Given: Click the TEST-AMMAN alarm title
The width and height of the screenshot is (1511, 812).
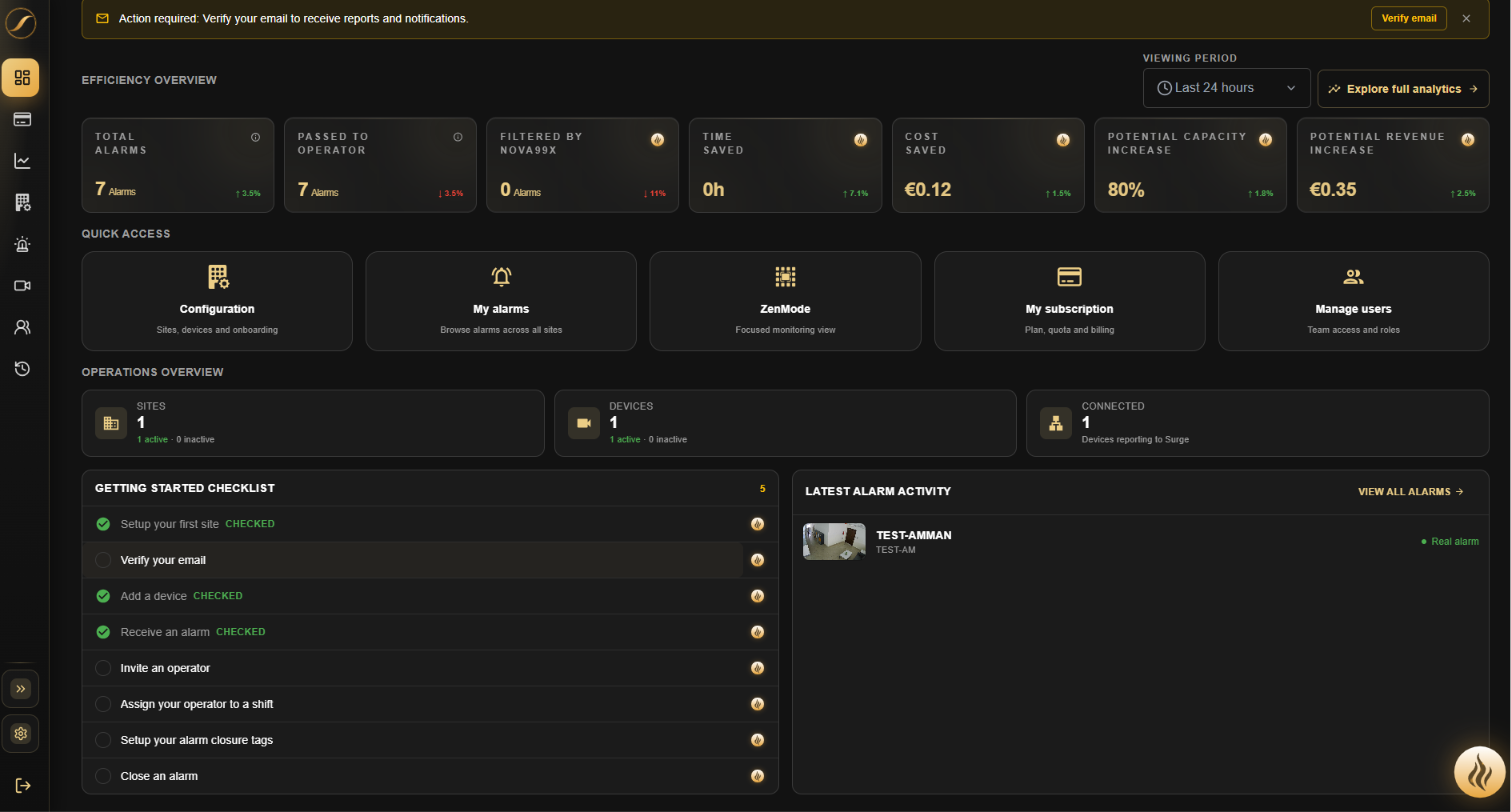Looking at the screenshot, I should pos(913,535).
